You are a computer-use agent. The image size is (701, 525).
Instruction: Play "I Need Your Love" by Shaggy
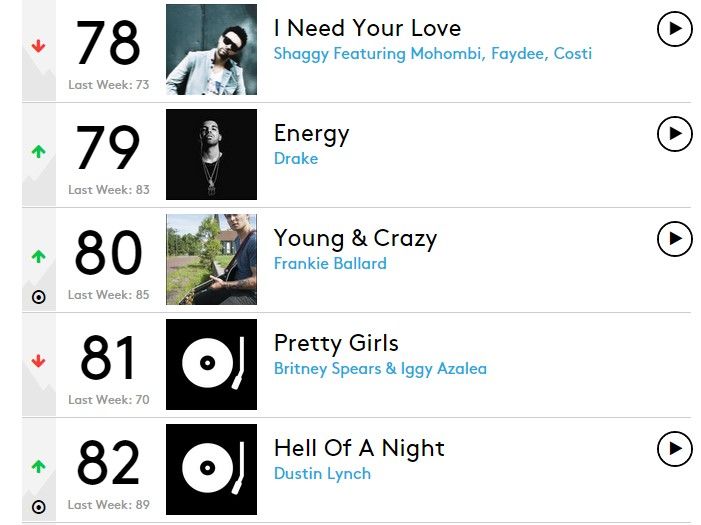click(x=675, y=29)
